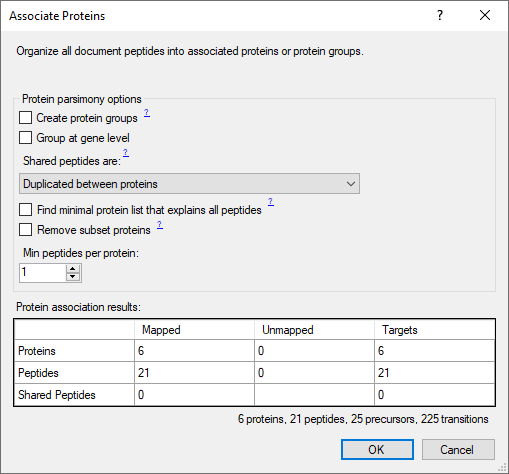509x474 pixels.
Task: Click the Min peptides per protein field
Action: (43, 273)
